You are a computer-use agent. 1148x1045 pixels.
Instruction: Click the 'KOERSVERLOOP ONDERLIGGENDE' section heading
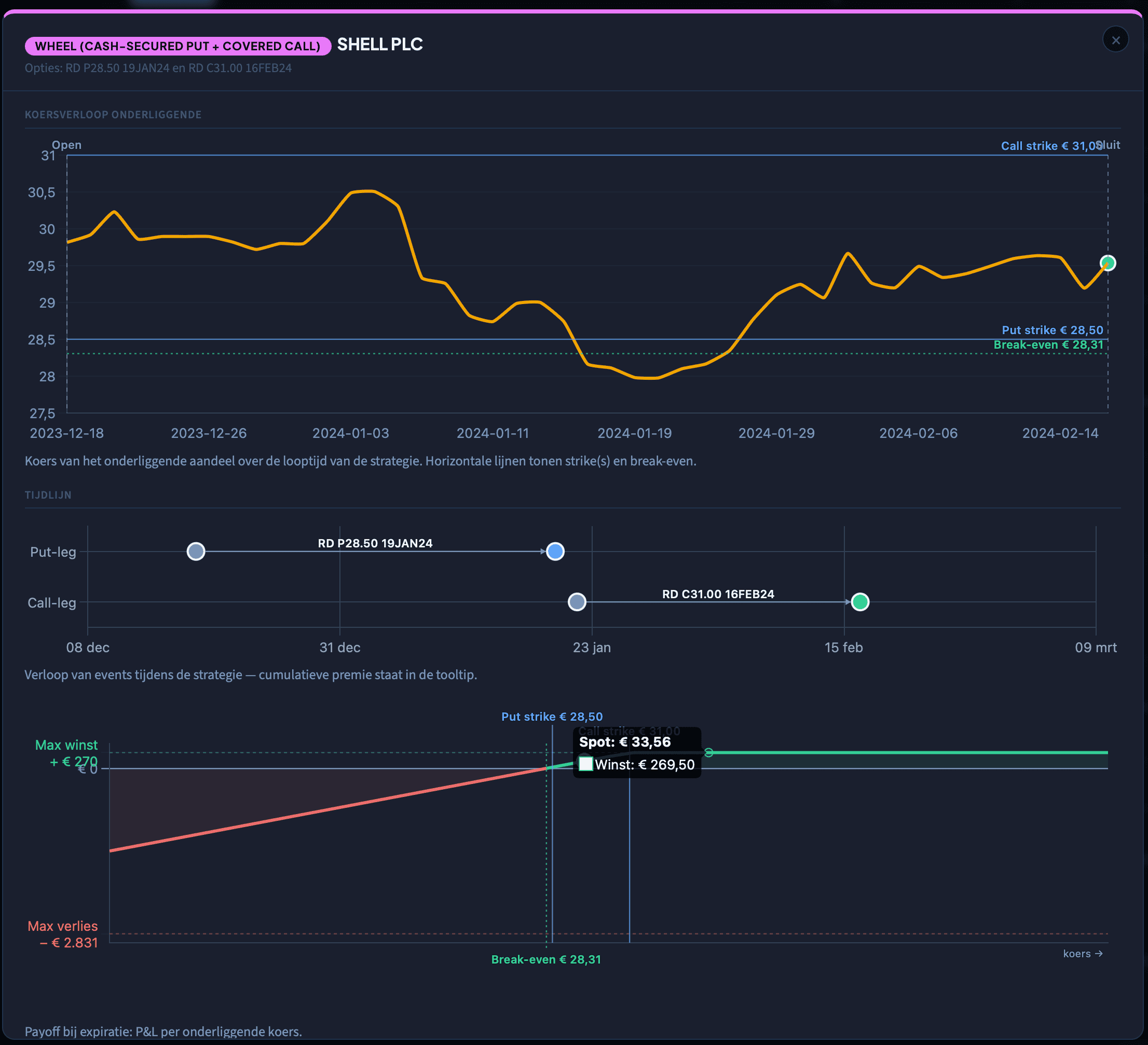(x=113, y=114)
